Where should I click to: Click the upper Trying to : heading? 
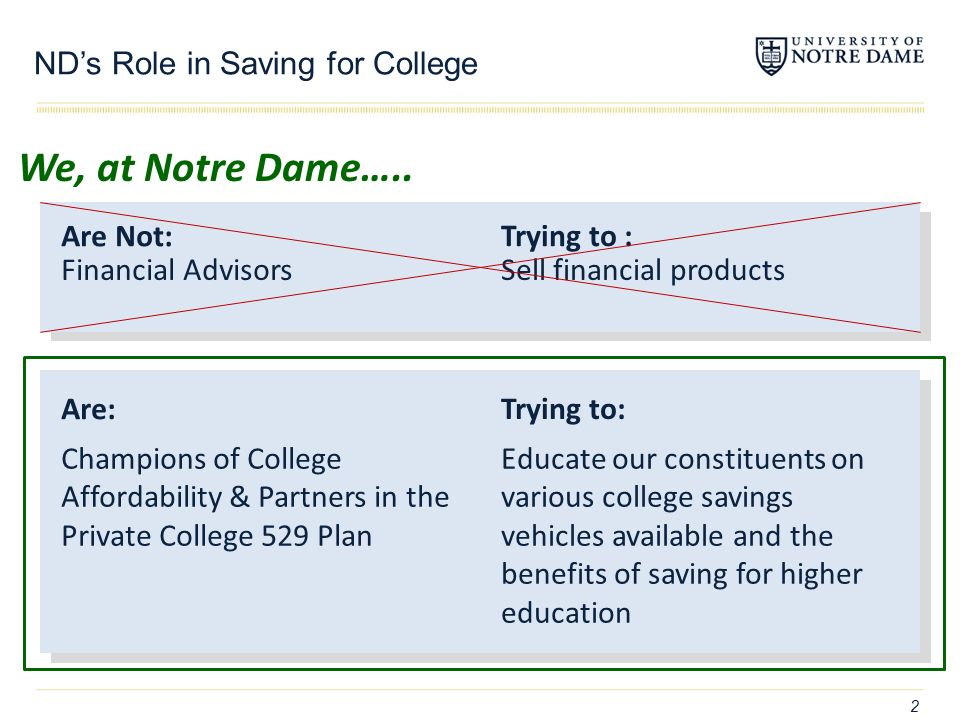tap(566, 237)
